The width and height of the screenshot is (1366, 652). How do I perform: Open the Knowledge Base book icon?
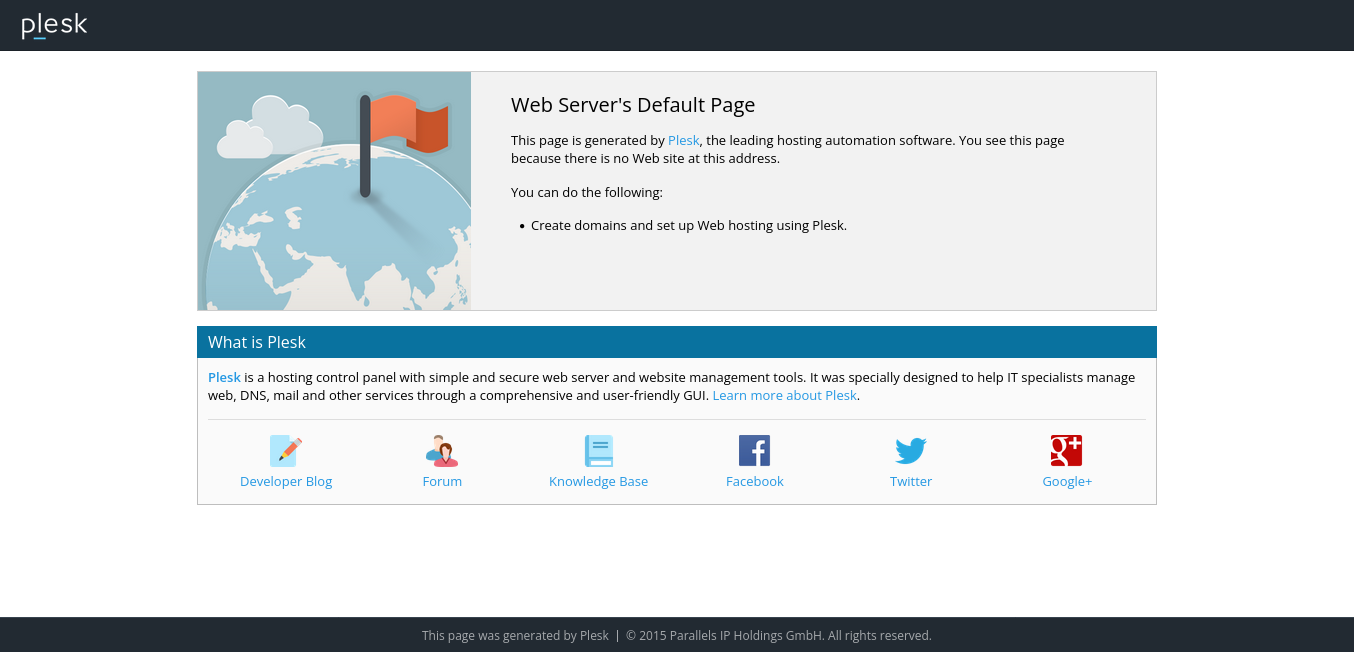click(x=598, y=451)
